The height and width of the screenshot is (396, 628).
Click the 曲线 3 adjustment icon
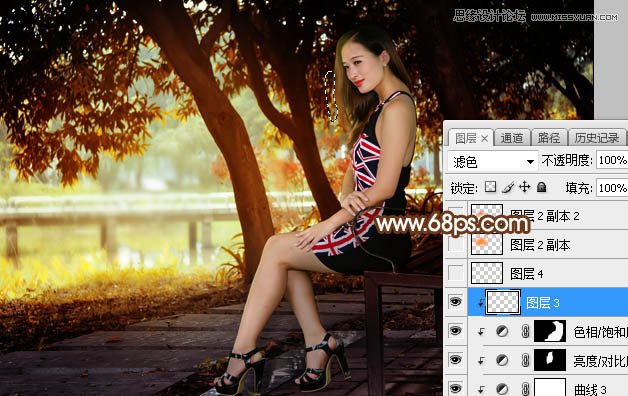pyautogui.click(x=502, y=388)
